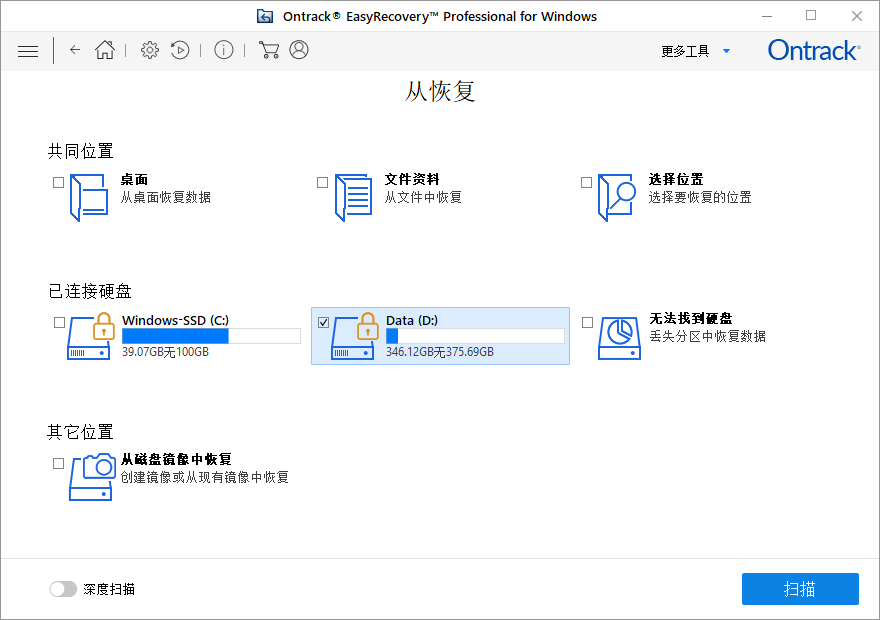Click 选择要恢复的位置 description
The width and height of the screenshot is (880, 620).
tap(700, 198)
